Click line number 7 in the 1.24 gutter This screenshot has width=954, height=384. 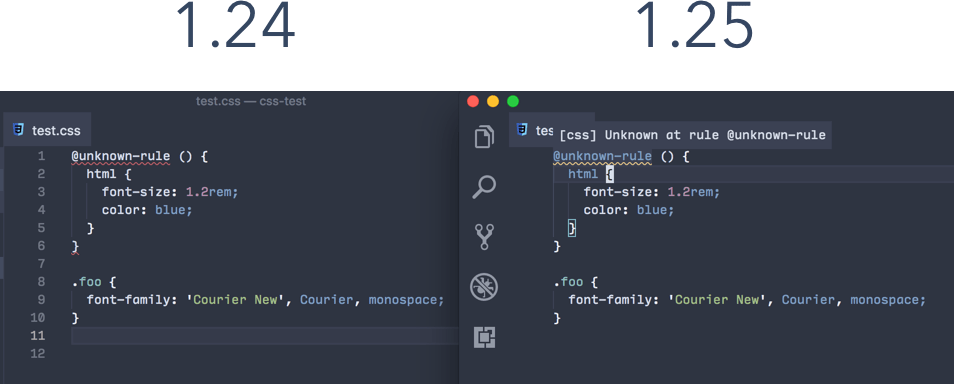coord(41,264)
